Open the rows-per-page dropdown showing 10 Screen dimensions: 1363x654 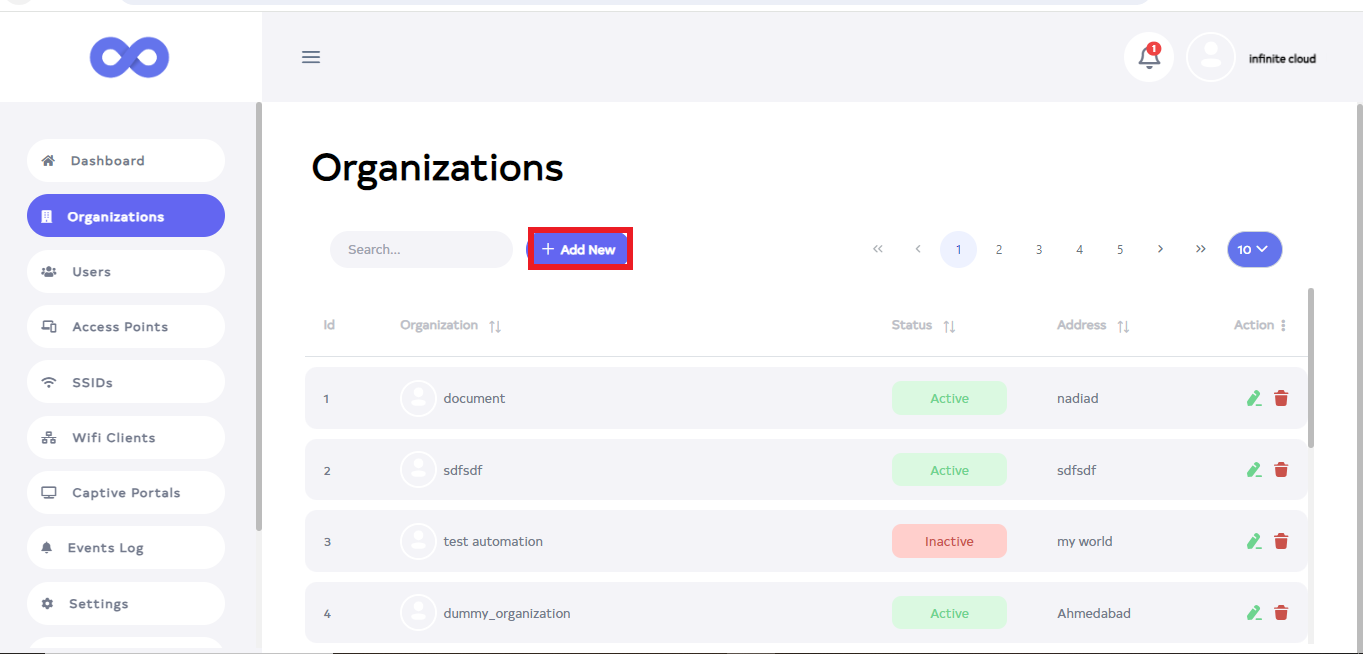[x=1254, y=249]
